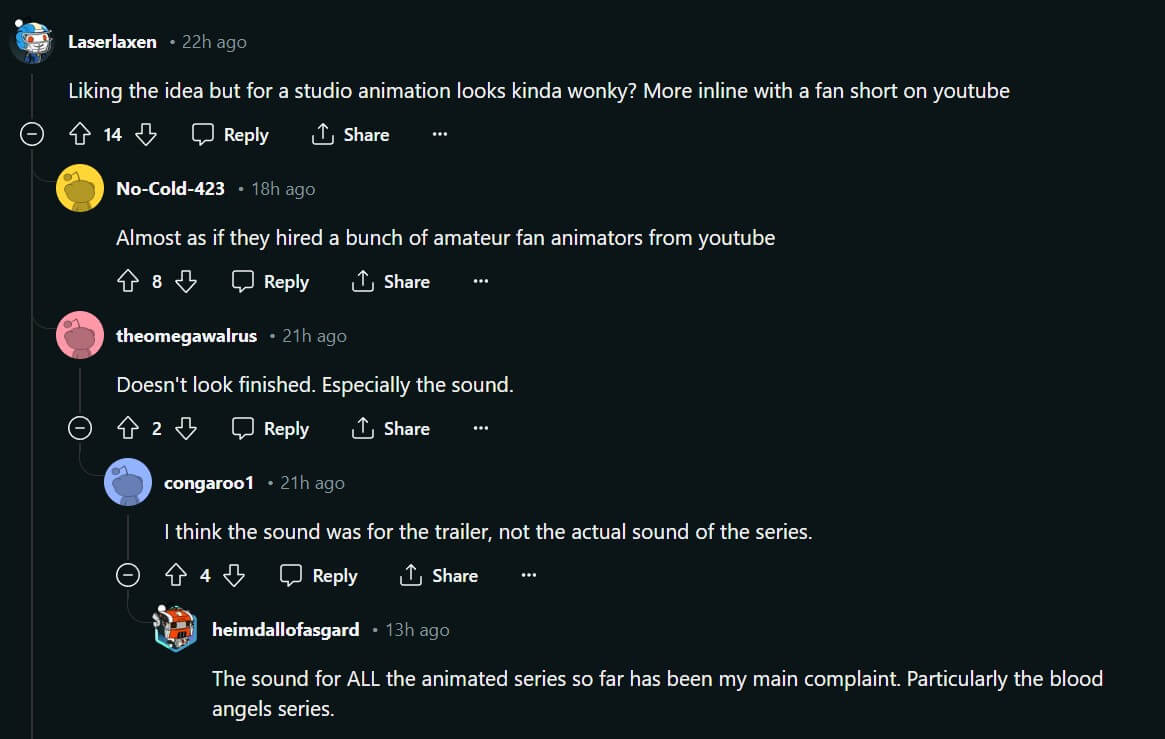
Task: Open more options on No-Cold-423's comment
Action: (x=481, y=282)
